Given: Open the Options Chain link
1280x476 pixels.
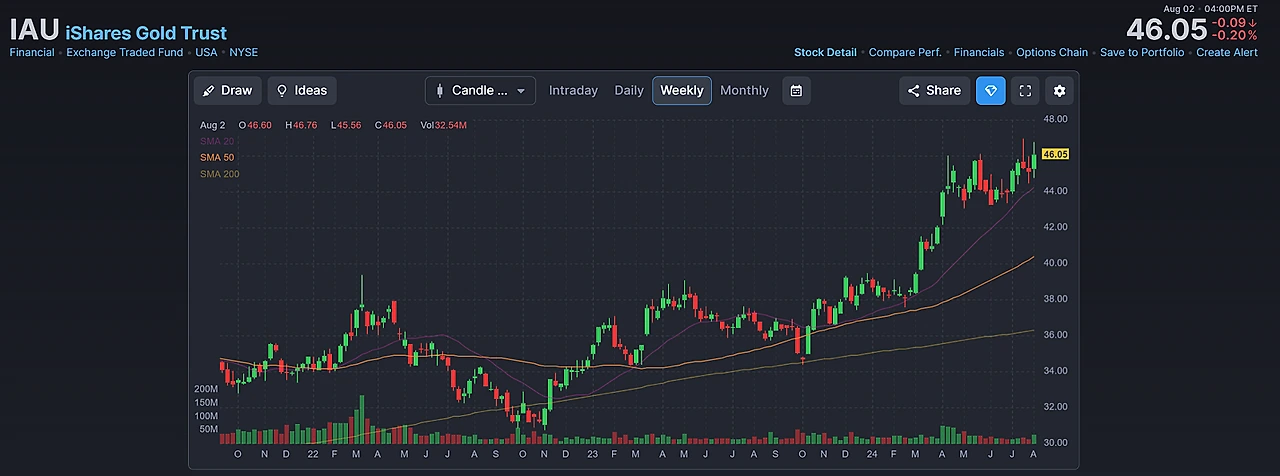Looking at the screenshot, I should pyautogui.click(x=1052, y=52).
